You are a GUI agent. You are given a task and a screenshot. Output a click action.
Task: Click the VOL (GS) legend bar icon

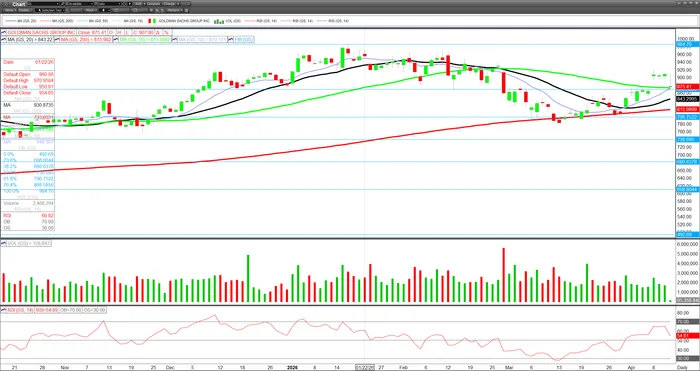click(x=219, y=21)
